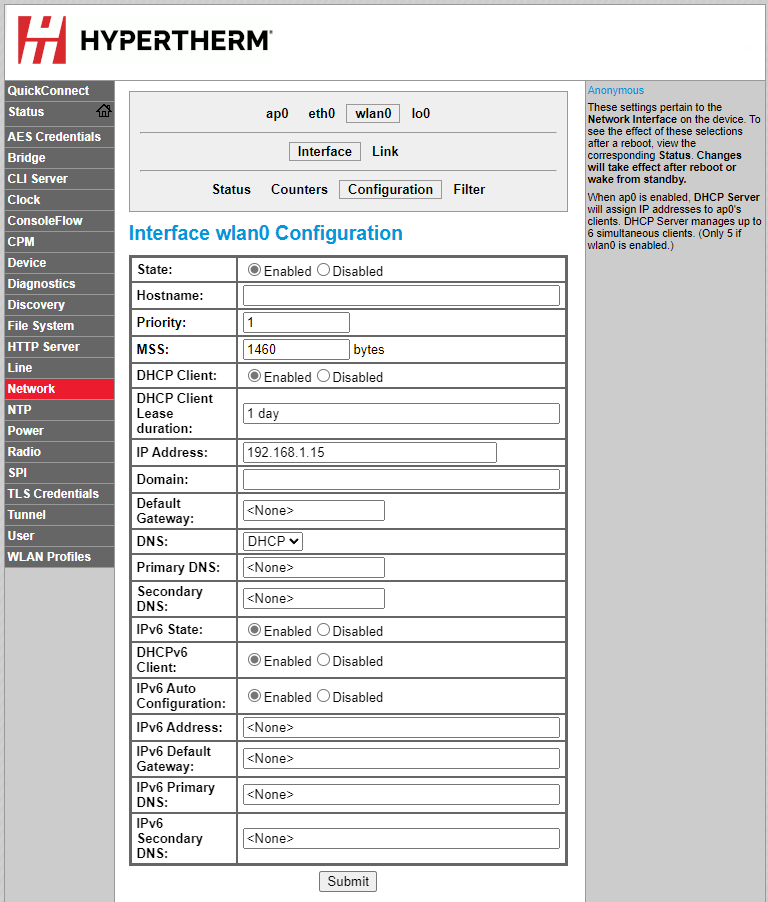The height and width of the screenshot is (902, 768).
Task: Open the DNS dropdown menu
Action: pos(273,541)
